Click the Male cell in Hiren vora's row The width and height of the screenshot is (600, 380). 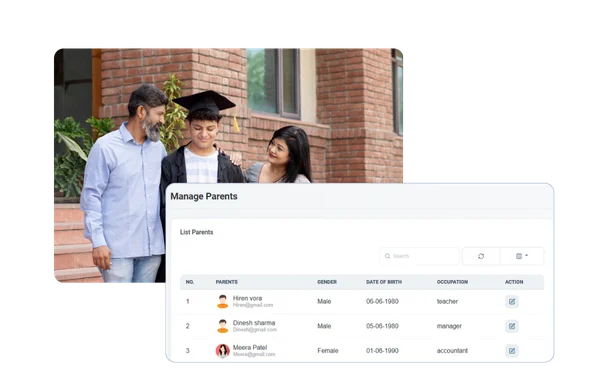pos(324,302)
